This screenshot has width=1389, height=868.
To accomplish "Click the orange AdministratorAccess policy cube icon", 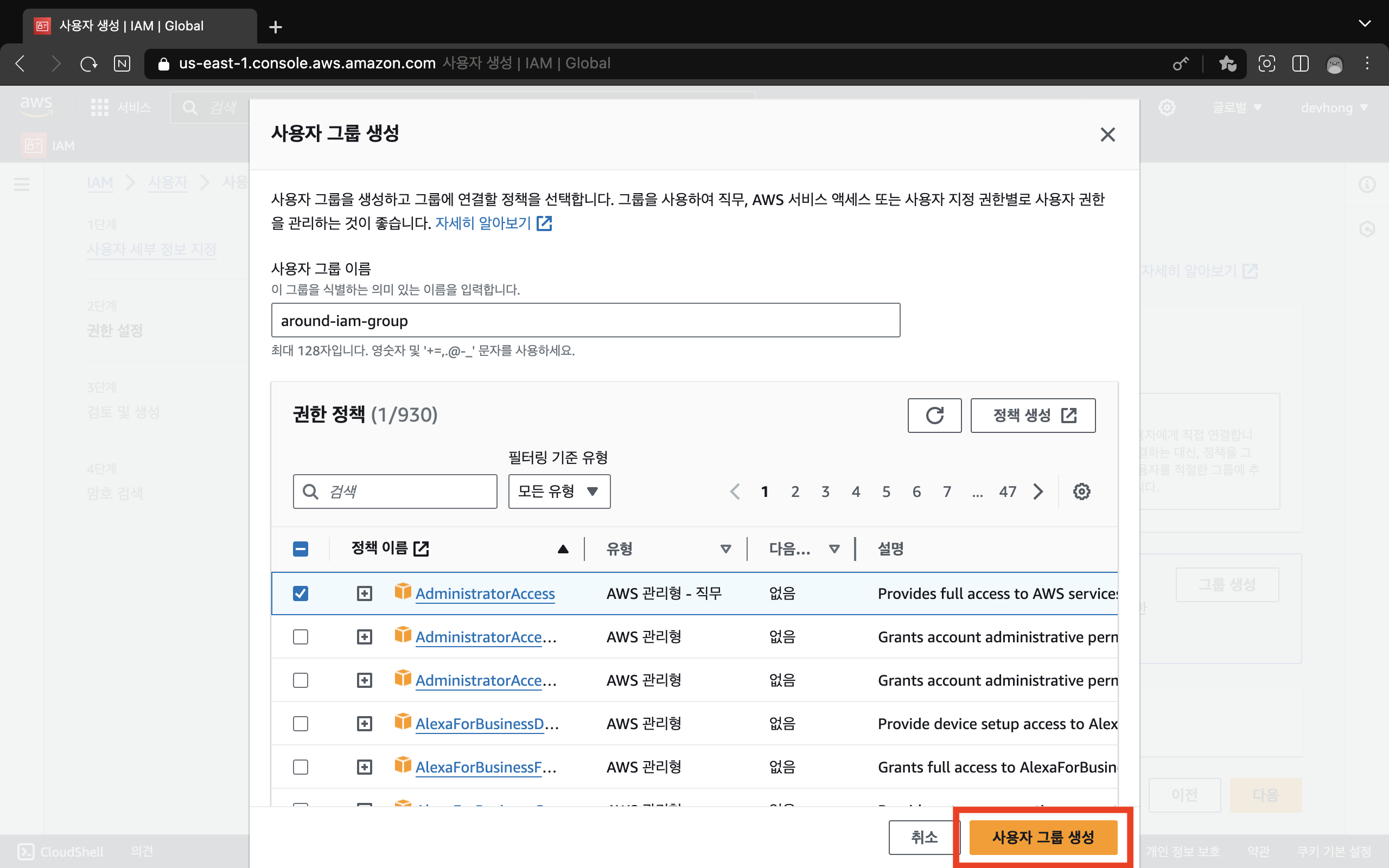I will (403, 591).
